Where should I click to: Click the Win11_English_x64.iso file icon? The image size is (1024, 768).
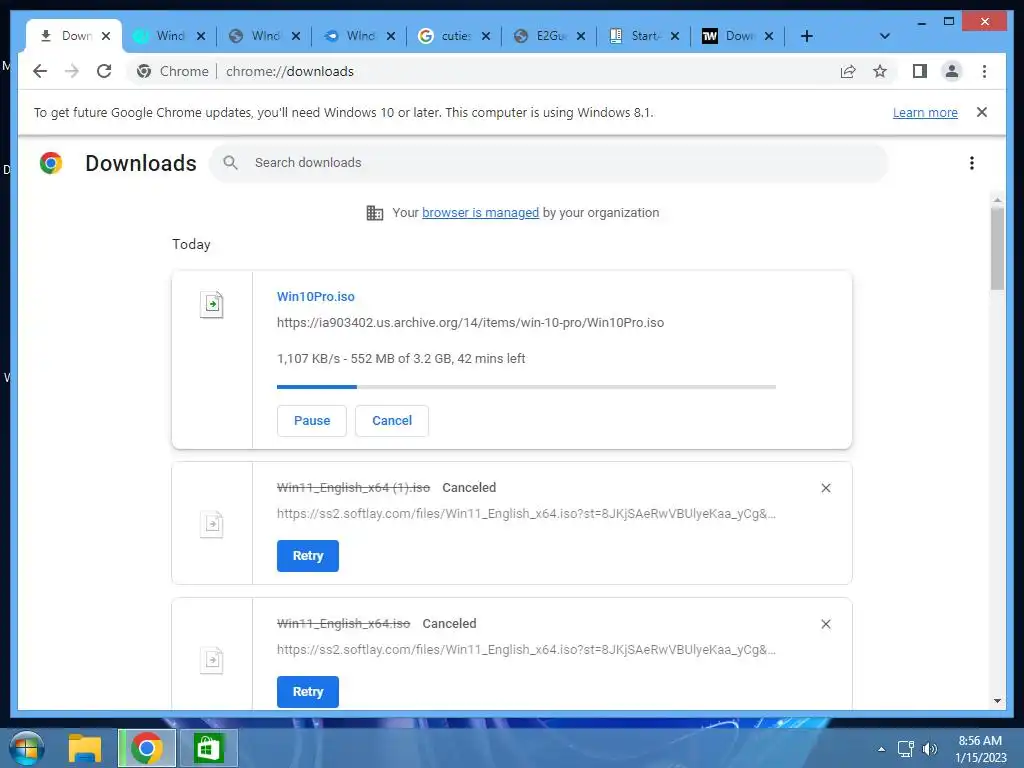212,660
